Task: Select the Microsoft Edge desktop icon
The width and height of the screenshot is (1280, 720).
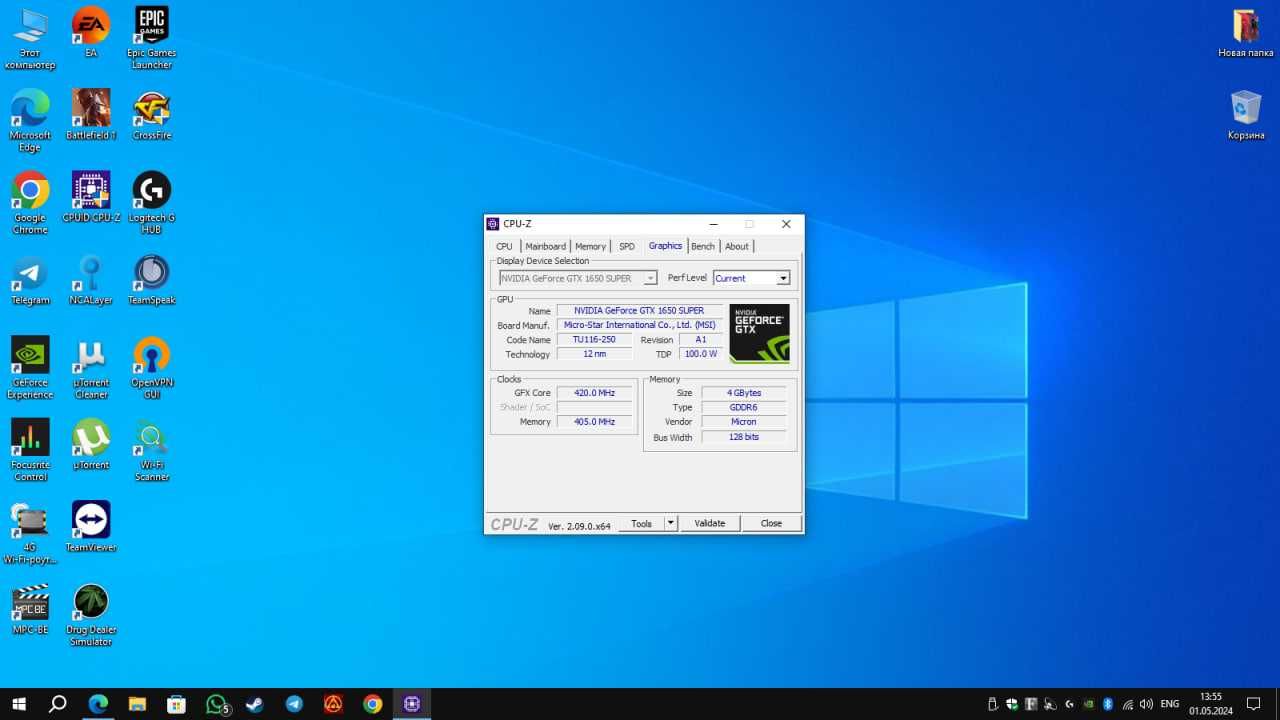Action: coord(30,120)
